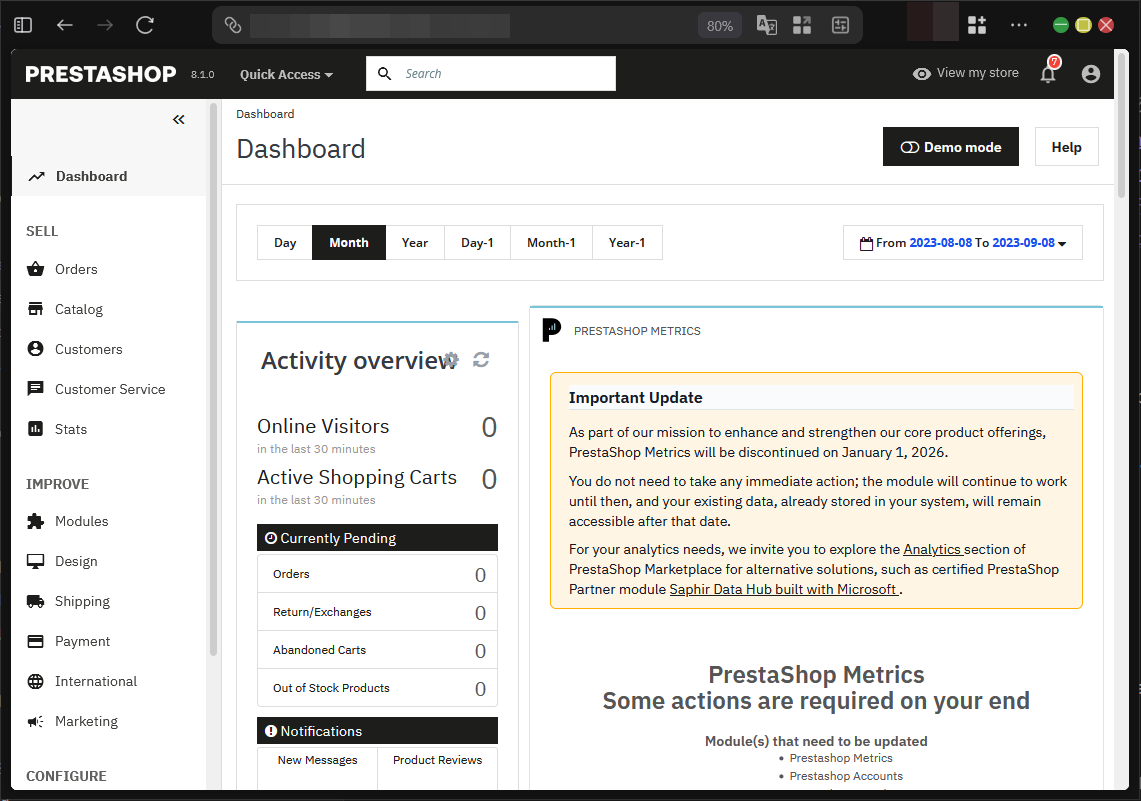The width and height of the screenshot is (1141, 801).
Task: Adjust browser zoom at 80% indicator
Action: [x=719, y=26]
